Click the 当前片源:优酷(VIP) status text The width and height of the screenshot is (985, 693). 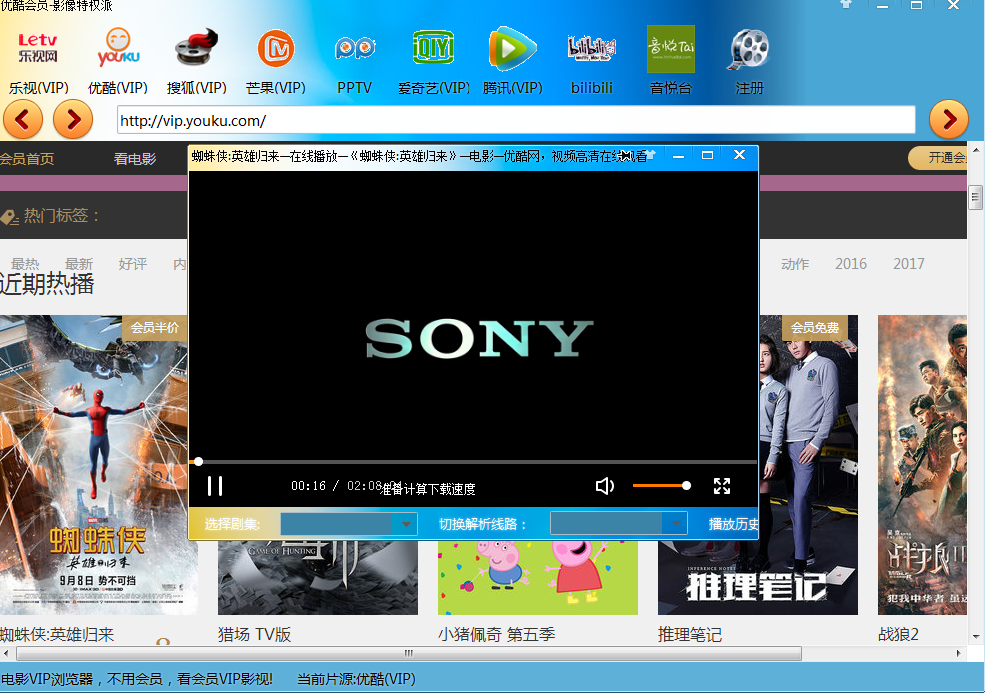tap(356, 679)
